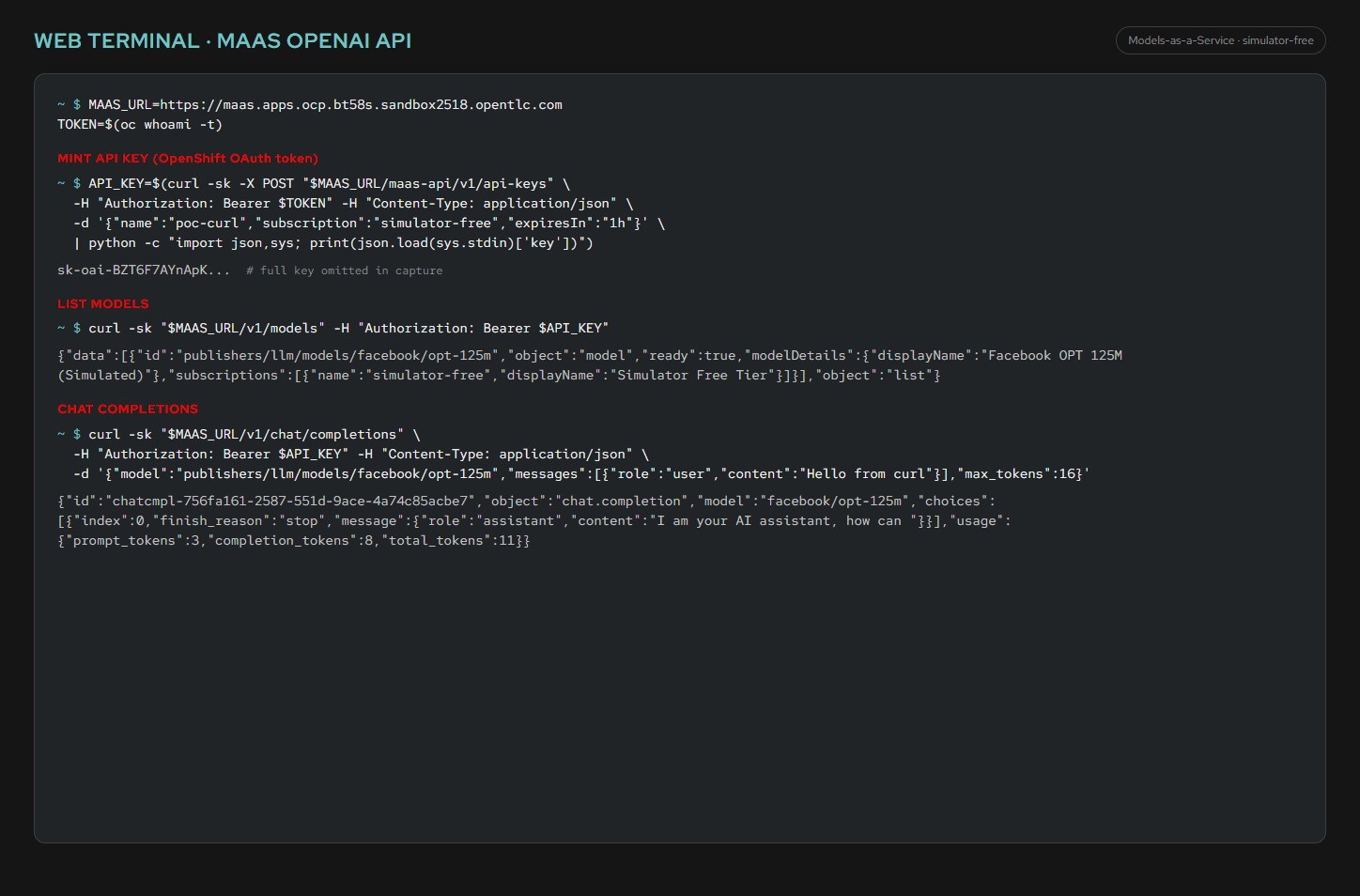Viewport: 1360px width, 896px height.
Task: Click the response line containing "finish_reason":"stop"
Action: tap(534, 520)
